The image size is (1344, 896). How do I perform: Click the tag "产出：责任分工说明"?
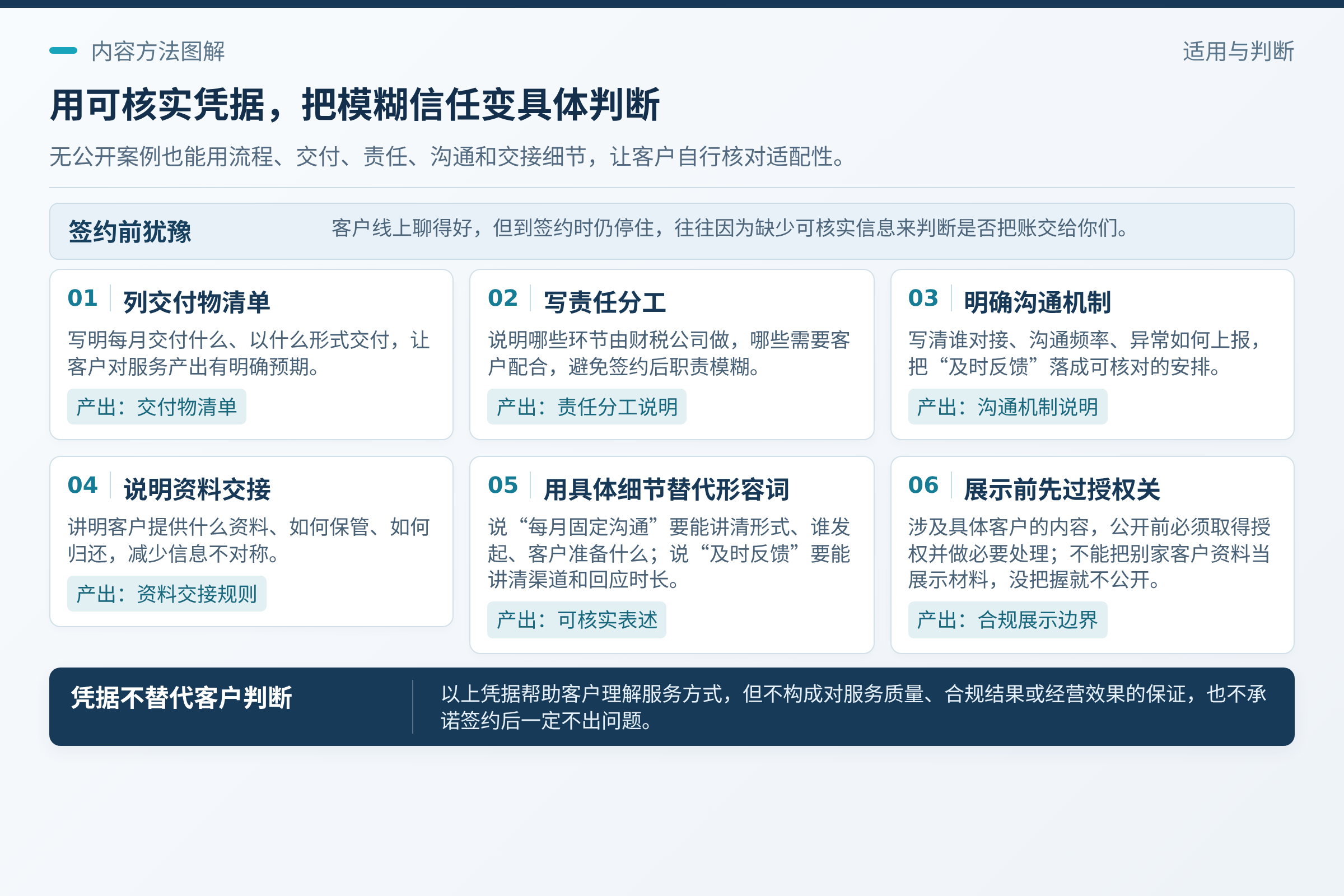587,407
